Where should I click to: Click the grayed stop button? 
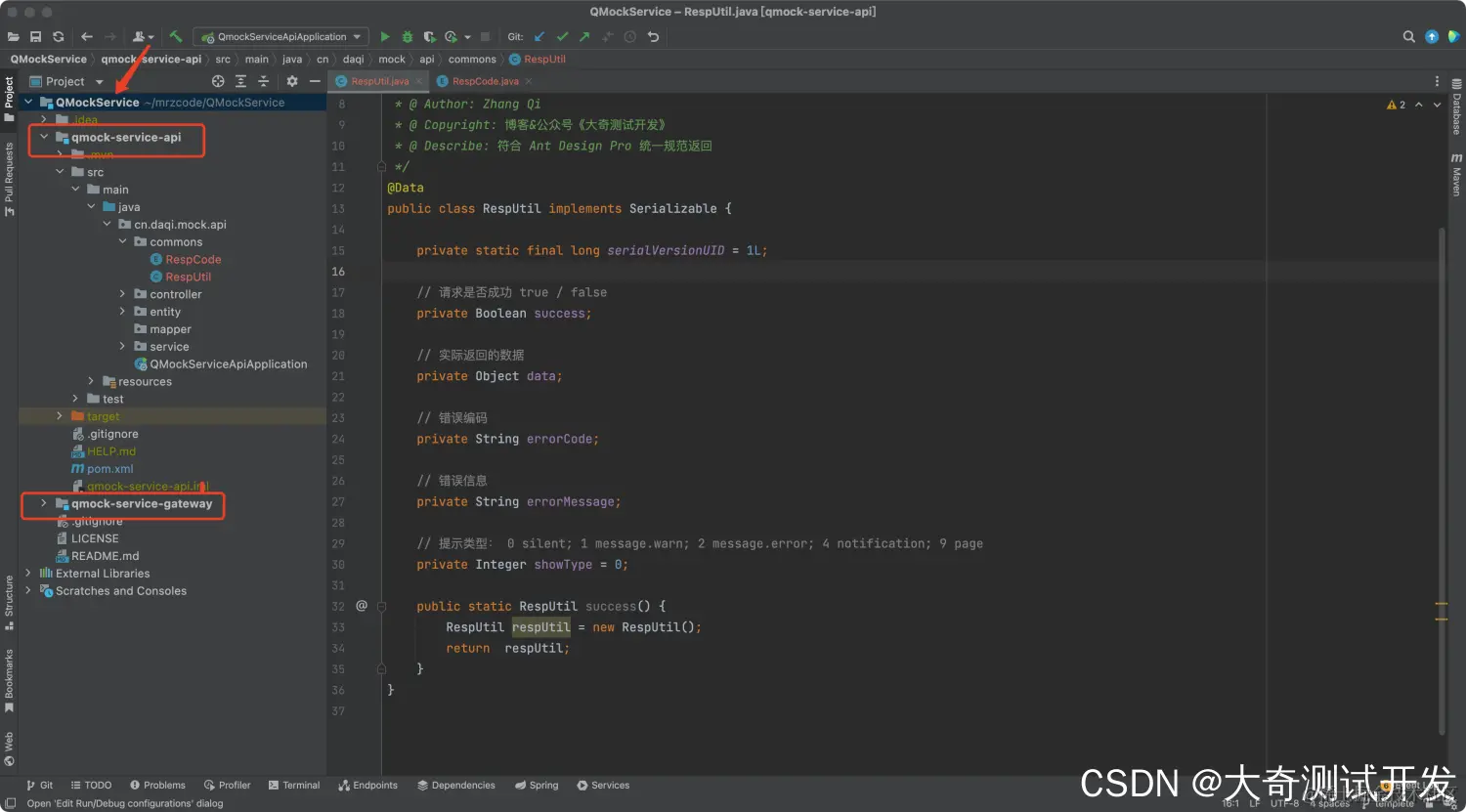coord(486,37)
